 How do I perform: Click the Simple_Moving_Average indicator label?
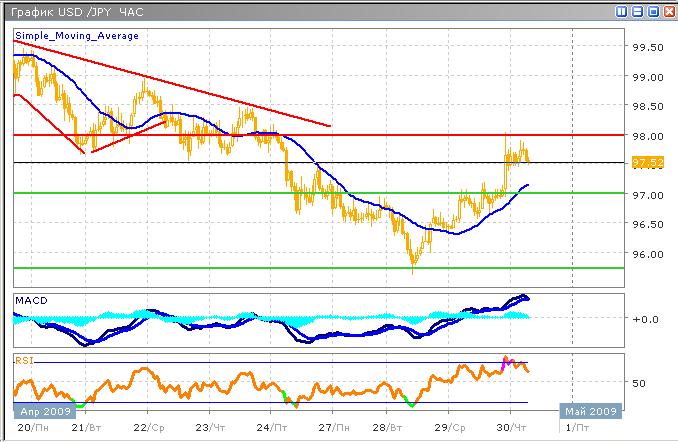click(x=76, y=35)
